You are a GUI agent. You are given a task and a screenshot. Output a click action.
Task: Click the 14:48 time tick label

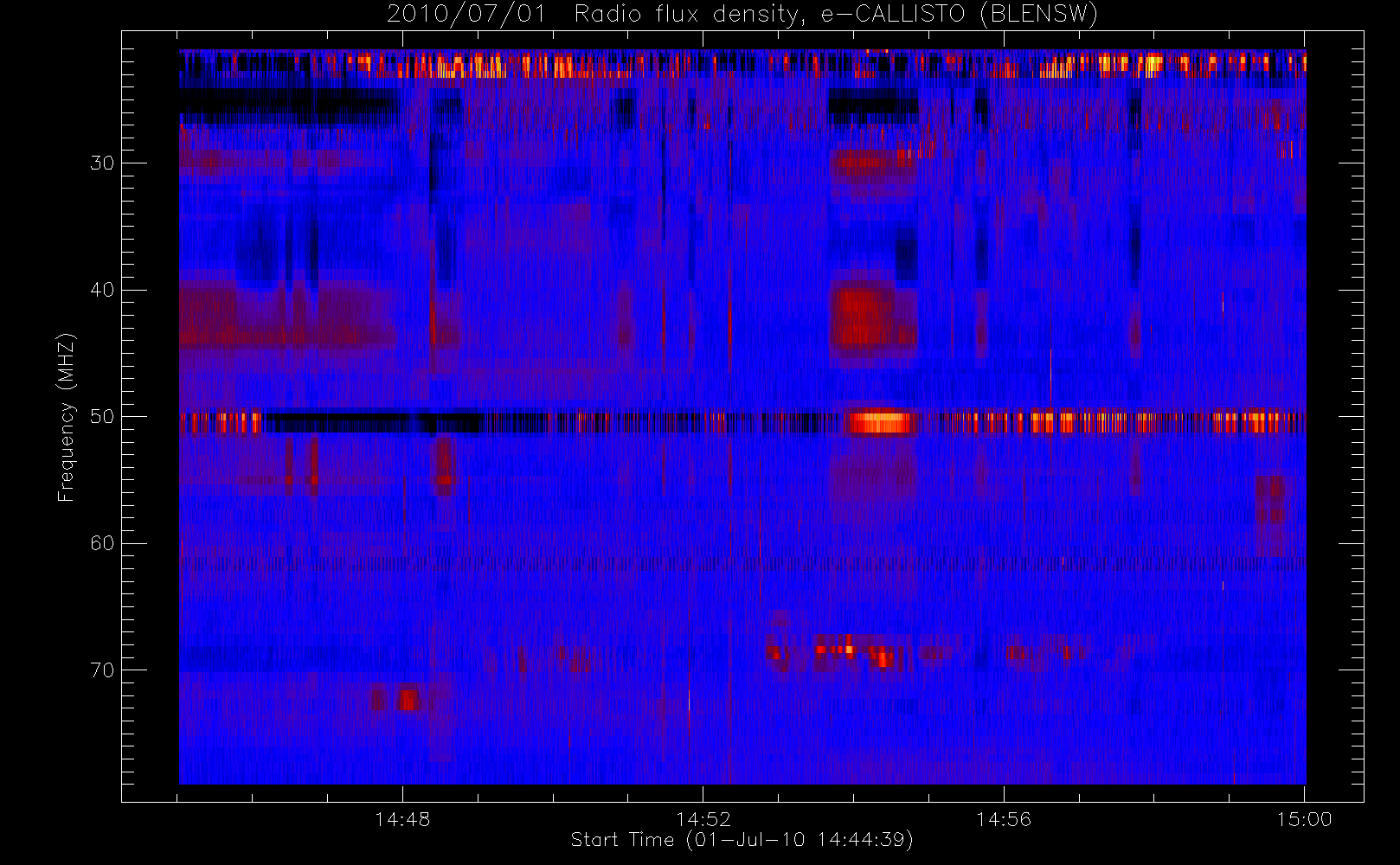click(402, 819)
